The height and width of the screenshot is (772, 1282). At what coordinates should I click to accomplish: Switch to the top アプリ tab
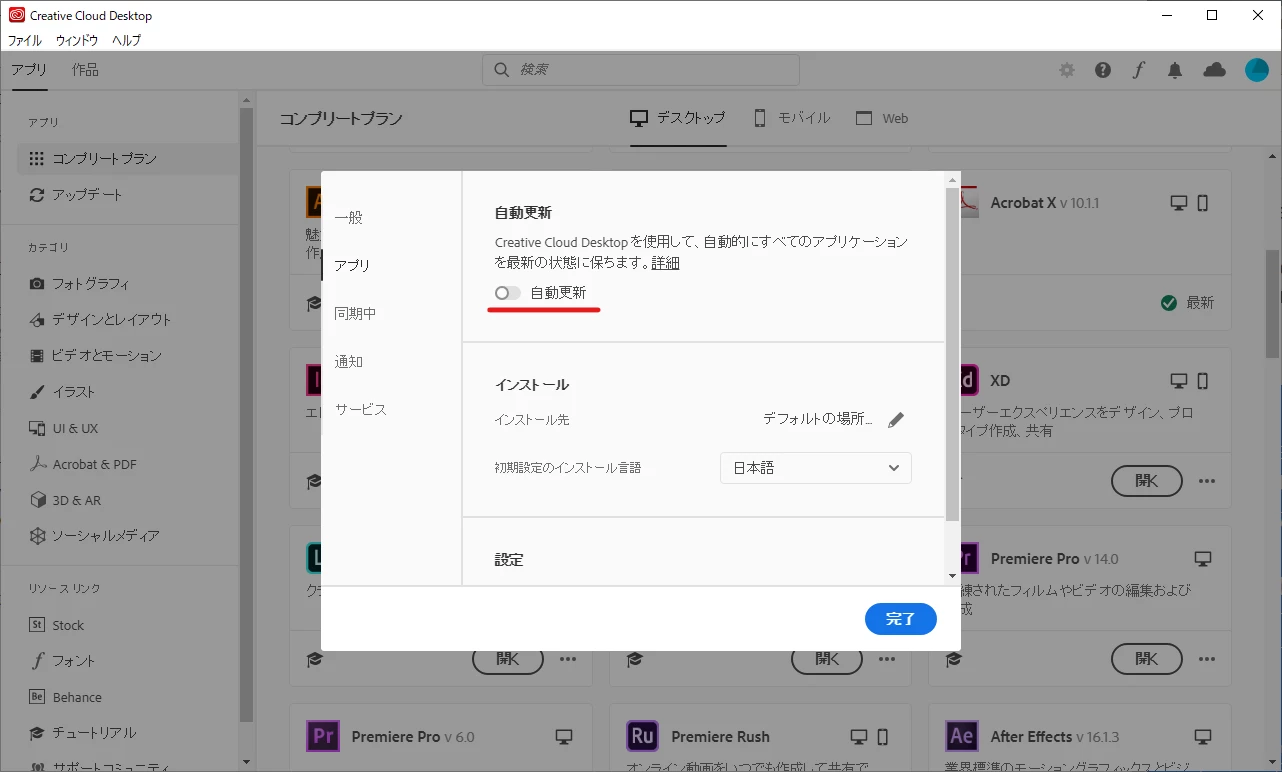[x=29, y=70]
